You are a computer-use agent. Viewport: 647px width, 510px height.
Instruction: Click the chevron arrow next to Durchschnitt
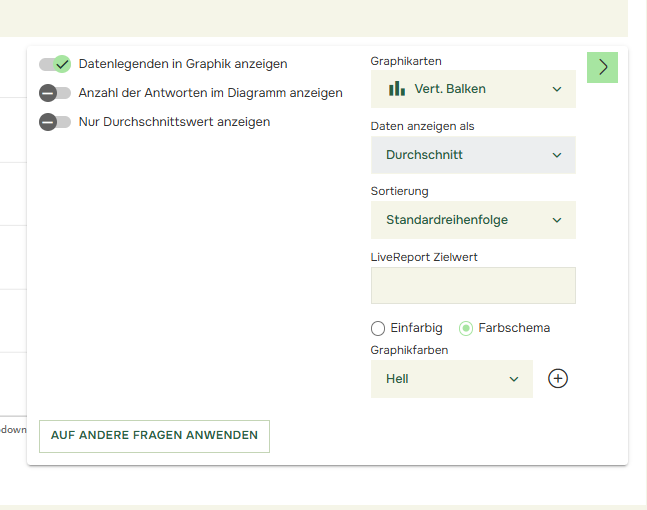(557, 155)
